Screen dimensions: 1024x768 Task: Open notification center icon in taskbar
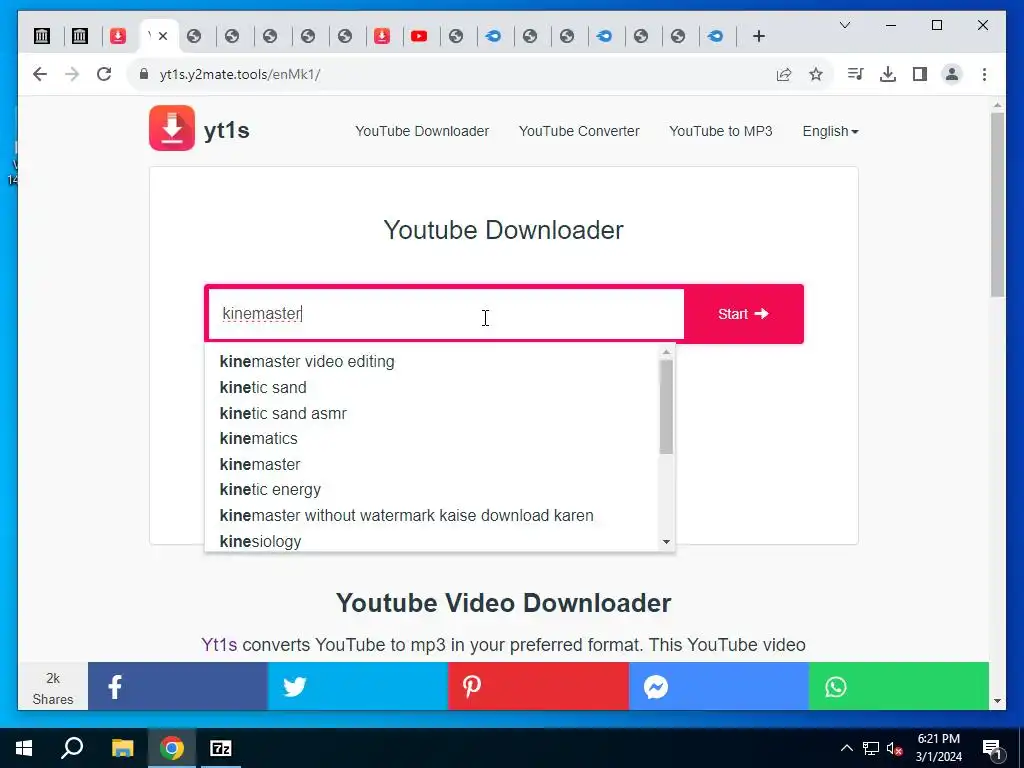[x=992, y=748]
